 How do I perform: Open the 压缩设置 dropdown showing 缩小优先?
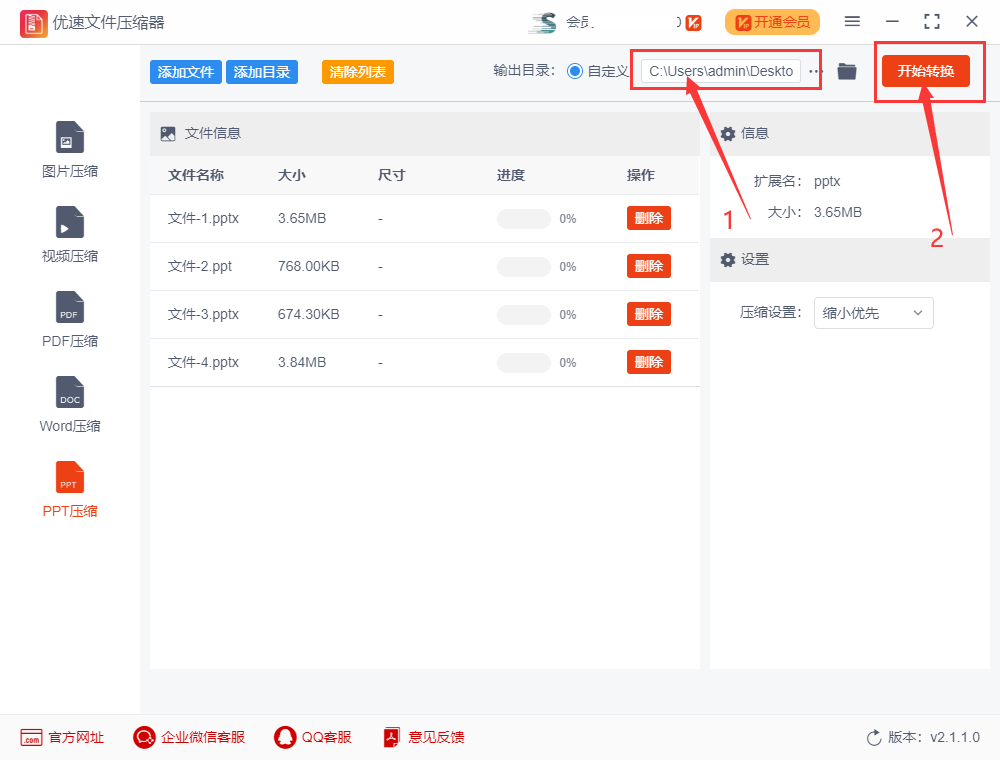873,313
